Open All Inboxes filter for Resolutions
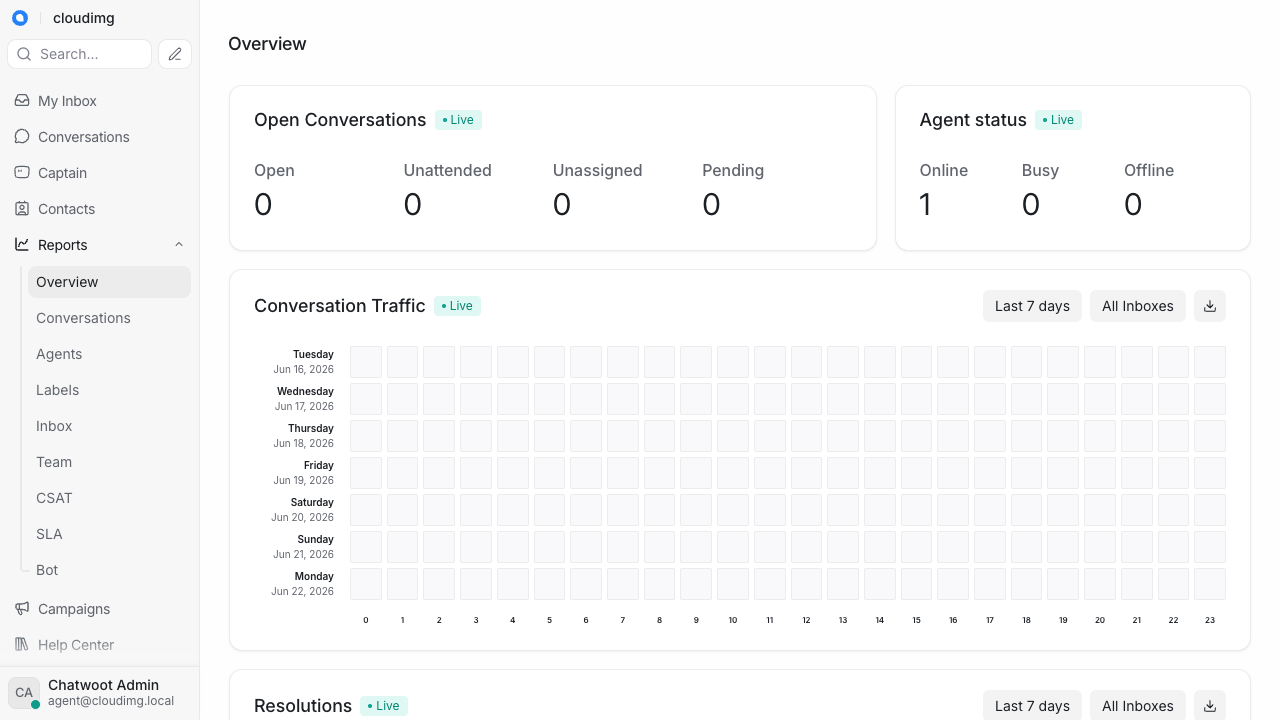Image resolution: width=1280 pixels, height=720 pixels. point(1138,705)
